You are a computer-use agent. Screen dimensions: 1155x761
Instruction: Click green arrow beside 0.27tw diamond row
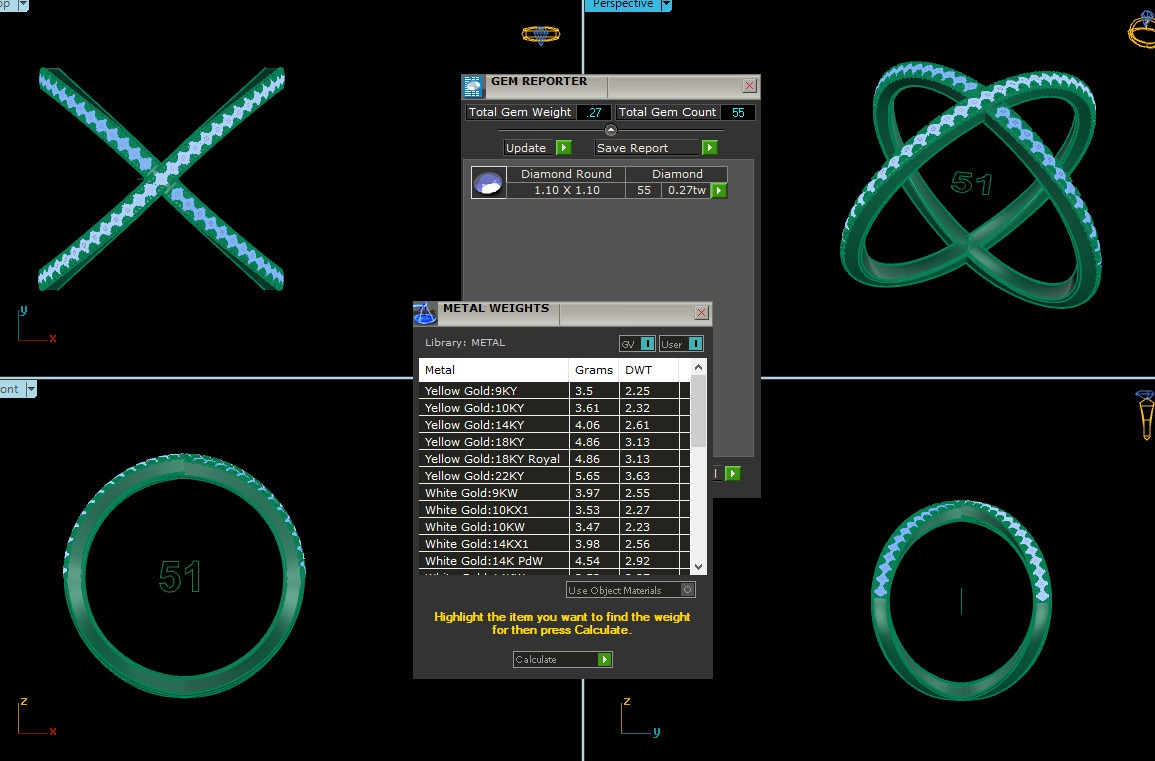click(718, 190)
